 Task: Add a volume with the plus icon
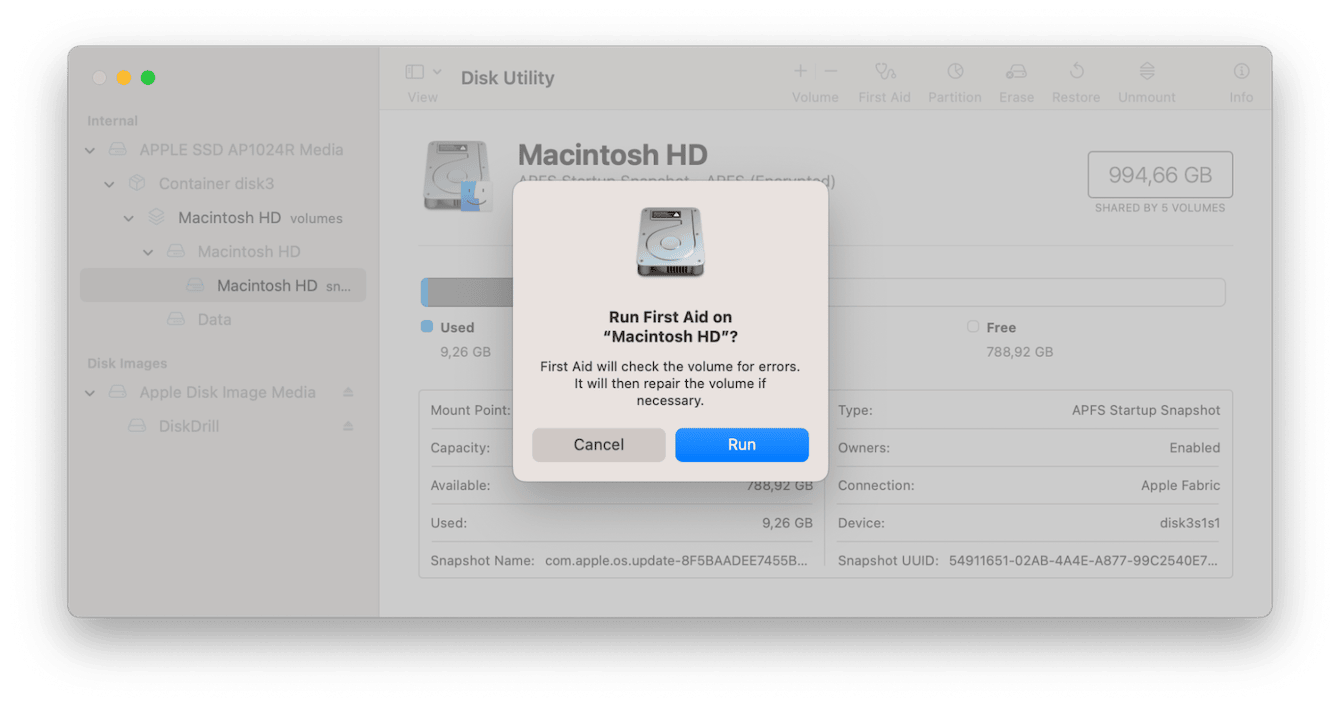point(799,70)
